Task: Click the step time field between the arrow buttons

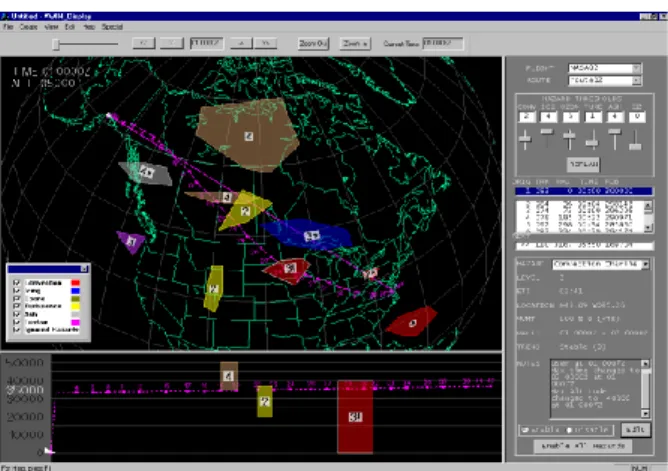Action: (x=207, y=43)
